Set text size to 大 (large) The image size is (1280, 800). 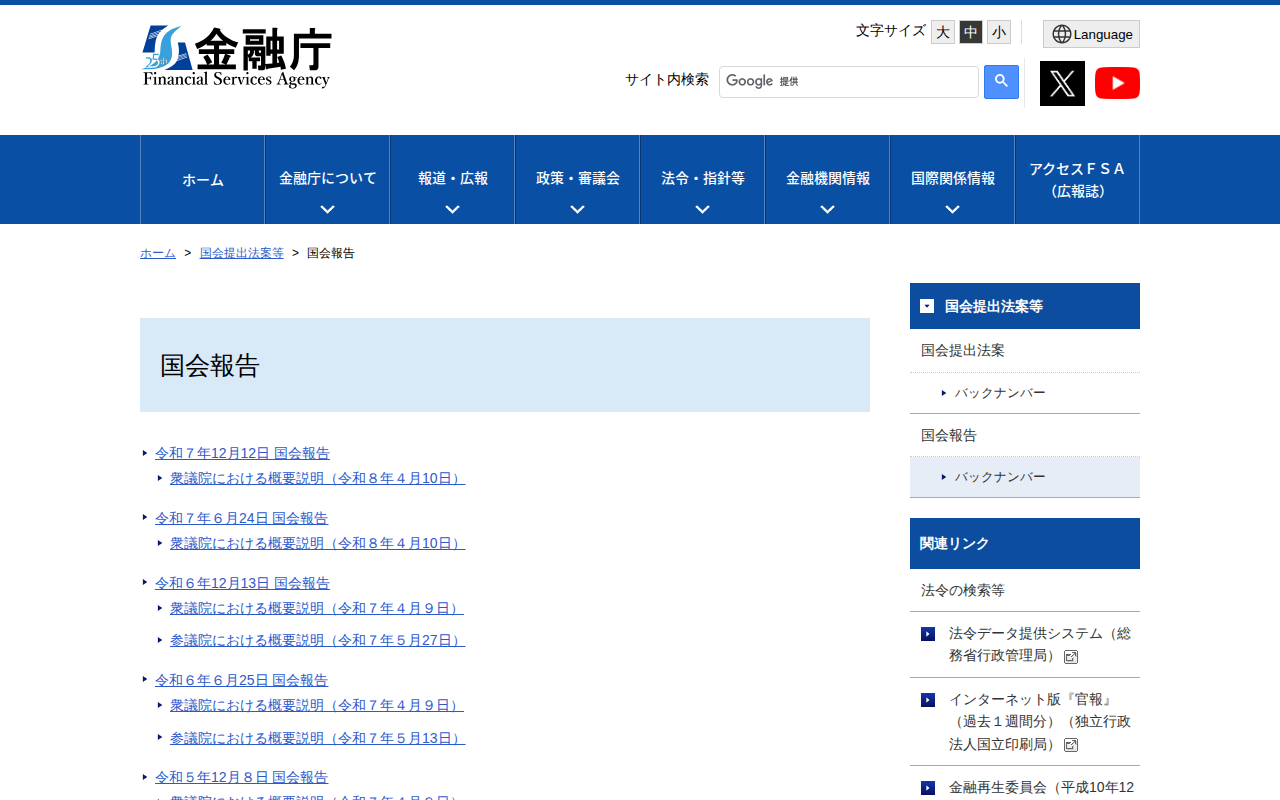pyautogui.click(x=943, y=32)
